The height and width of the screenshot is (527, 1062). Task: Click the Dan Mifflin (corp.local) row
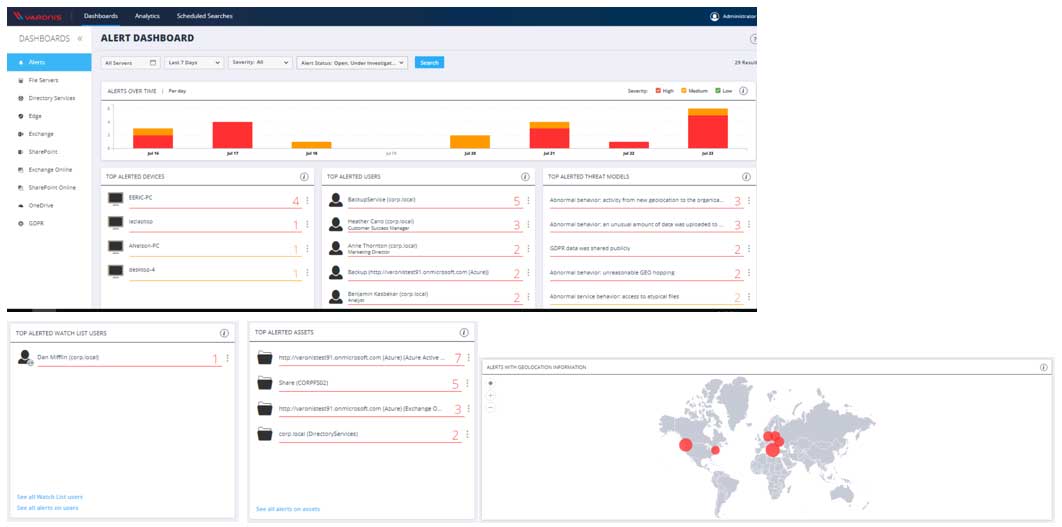[x=124, y=358]
